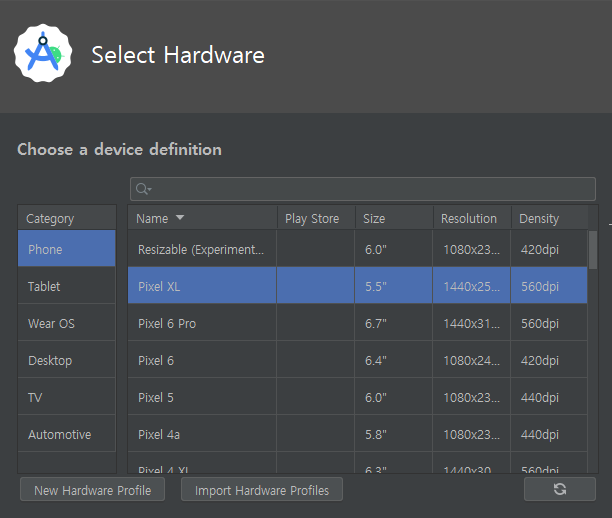Click the Category list blank bottom row
Screen dimensions: 612x518
pyautogui.click(x=67, y=463)
